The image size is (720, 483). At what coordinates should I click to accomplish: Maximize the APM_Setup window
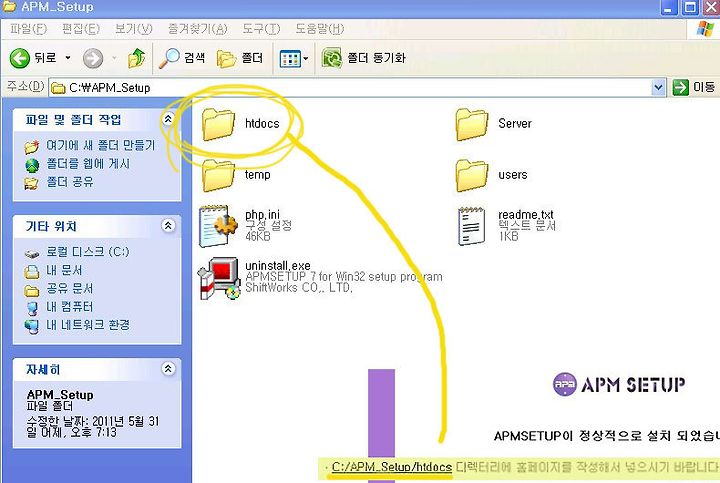click(689, 7)
